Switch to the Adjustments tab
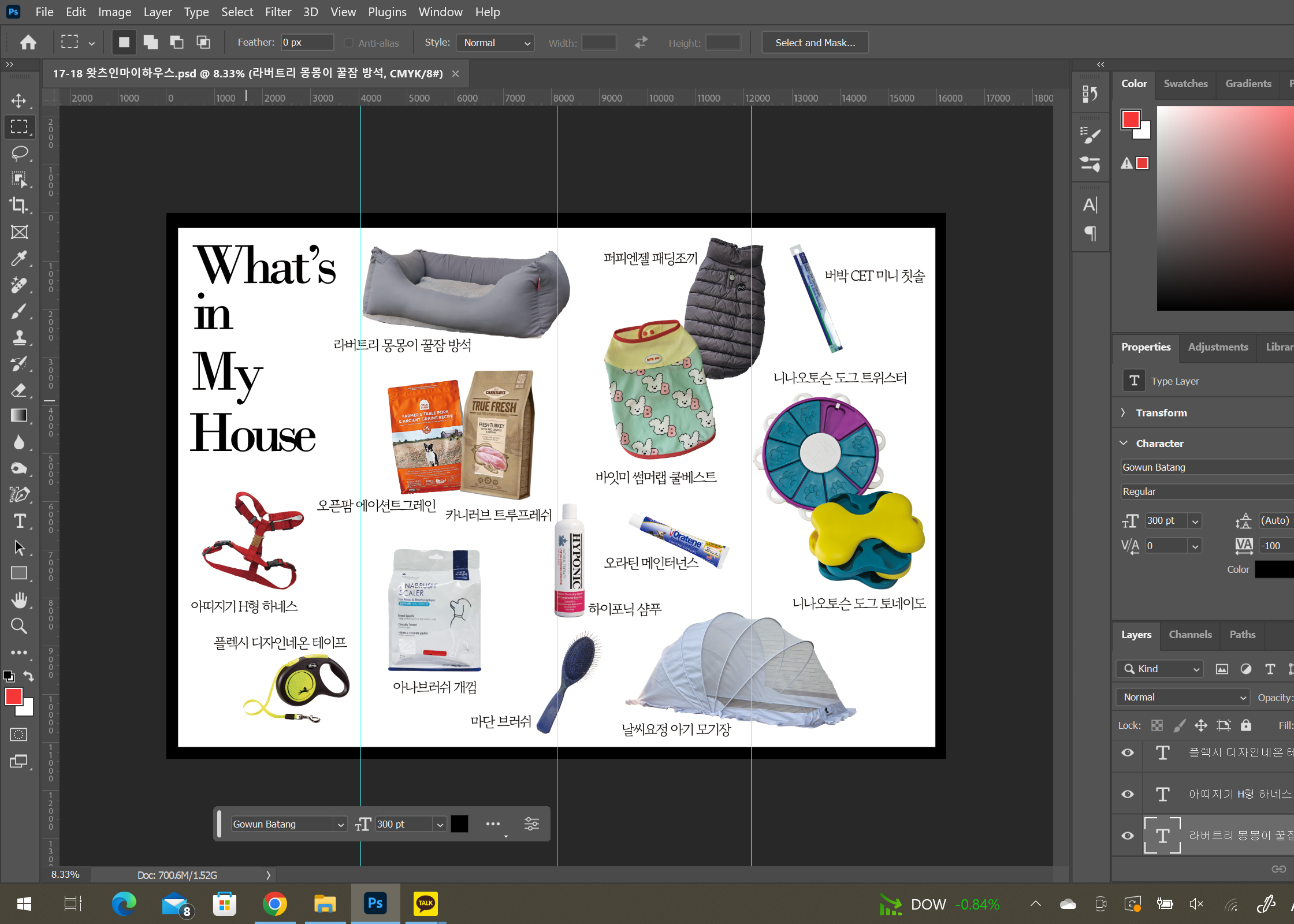This screenshot has height=924, width=1294. click(x=1218, y=346)
